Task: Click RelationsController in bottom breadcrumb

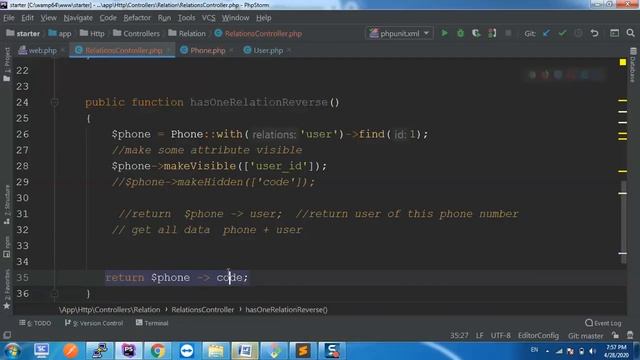Action: pyautogui.click(x=202, y=310)
